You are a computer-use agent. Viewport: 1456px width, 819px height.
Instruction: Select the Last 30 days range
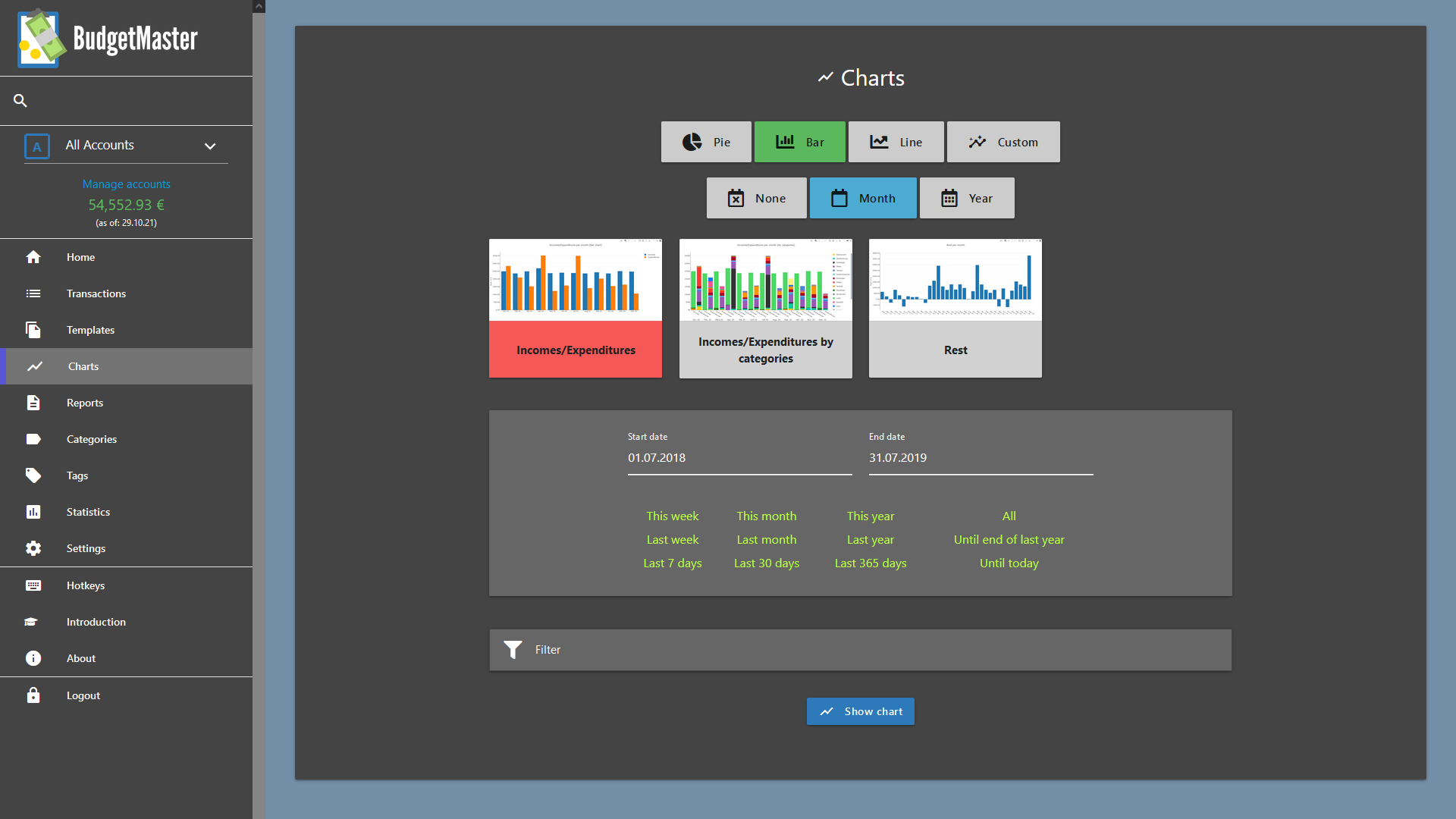click(x=767, y=563)
